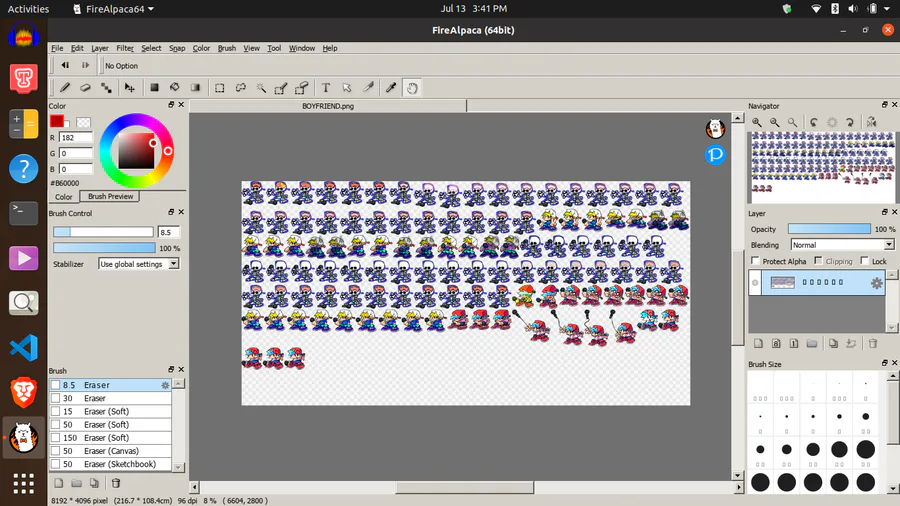Click Navigator zoom out magnifier

coord(775,122)
